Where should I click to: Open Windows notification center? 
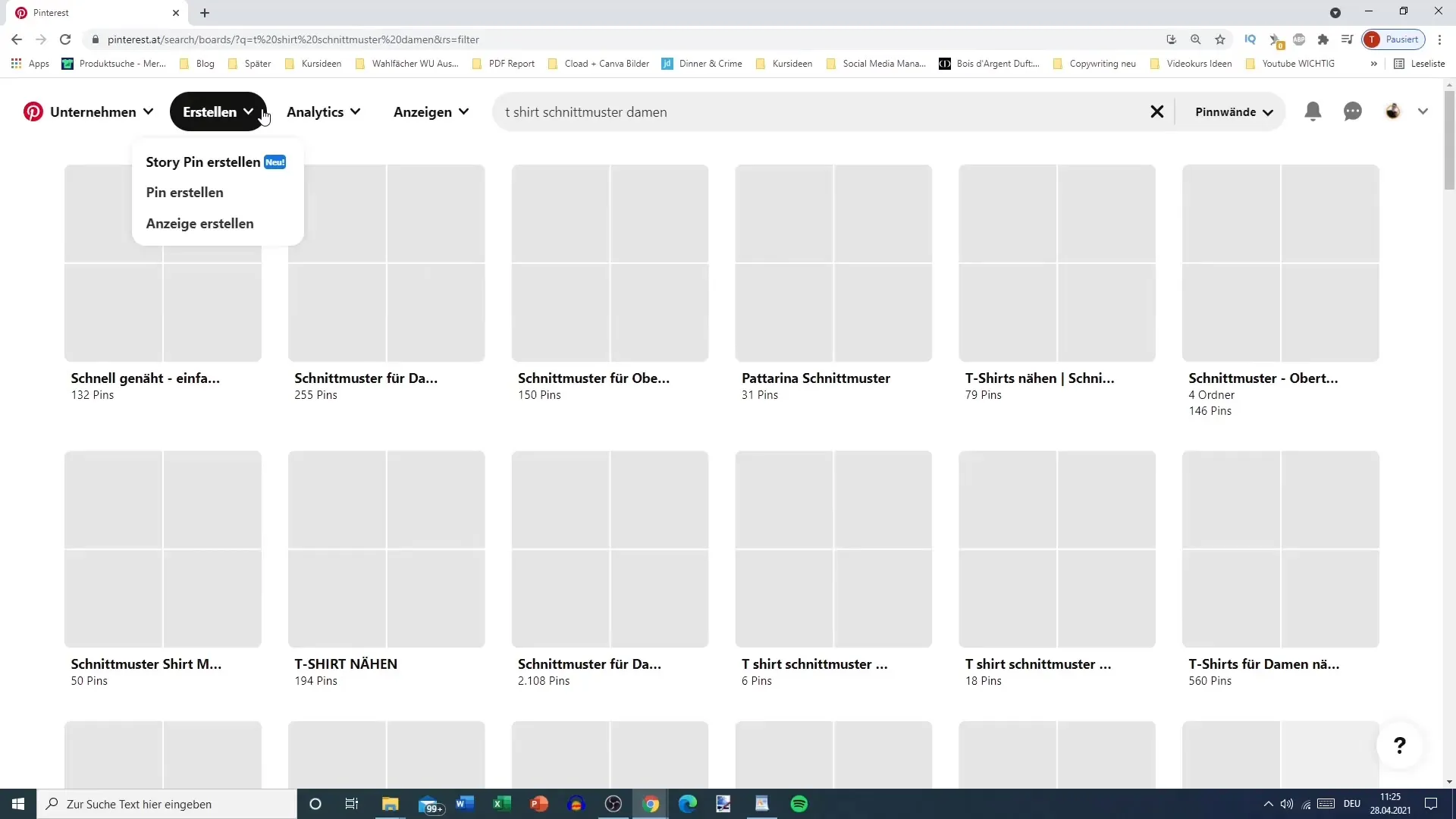(1431, 804)
